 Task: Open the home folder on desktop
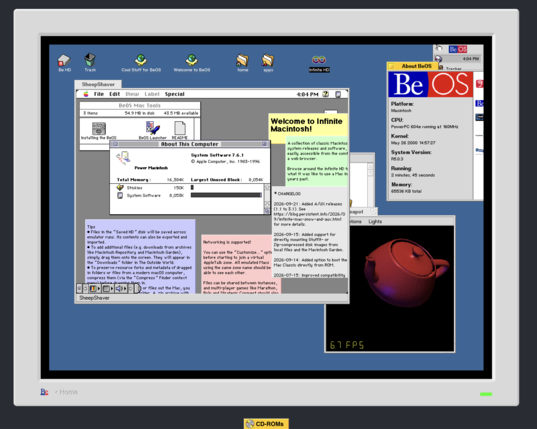[x=242, y=60]
